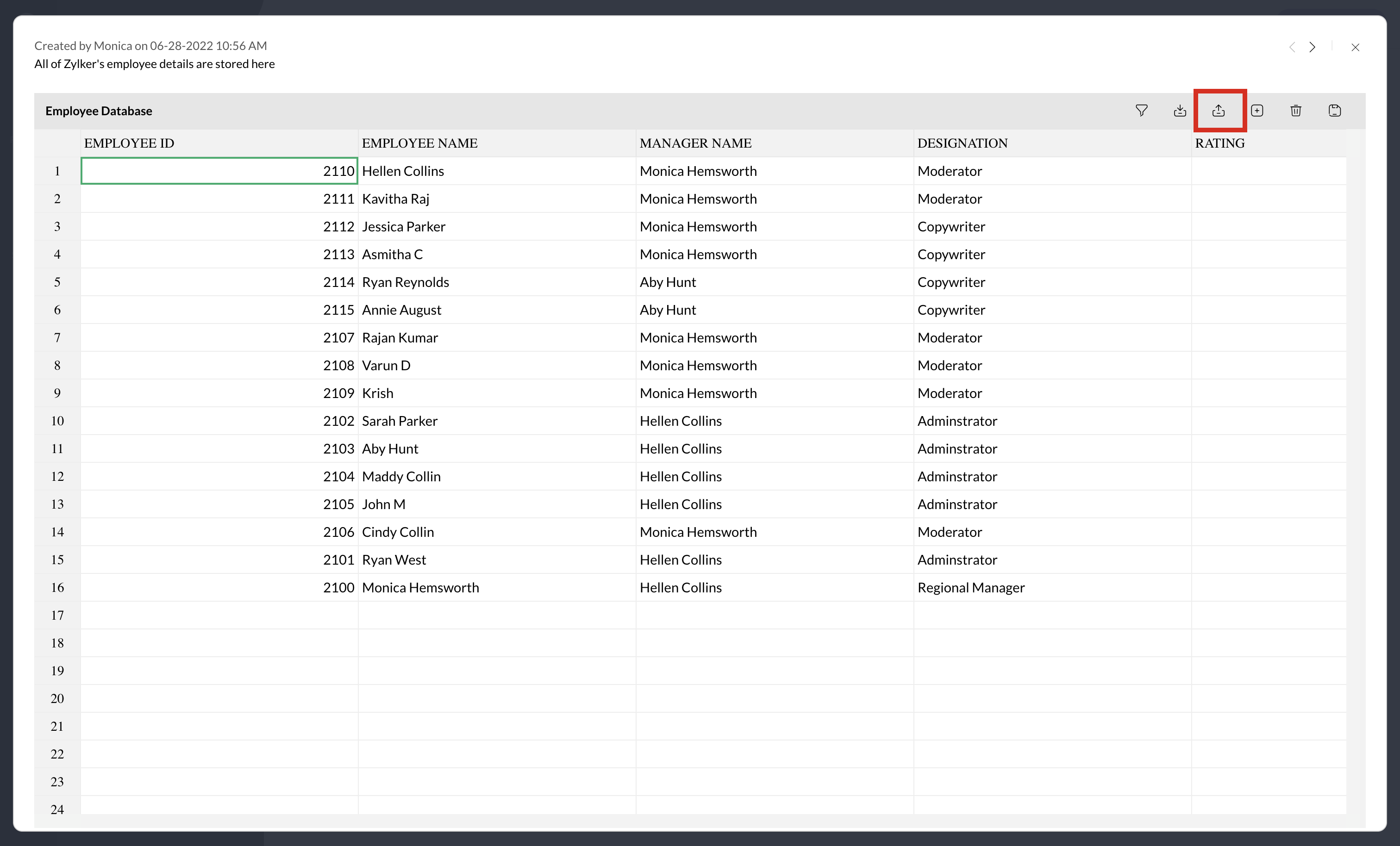Go to previous database using left chevron

tap(1292, 47)
